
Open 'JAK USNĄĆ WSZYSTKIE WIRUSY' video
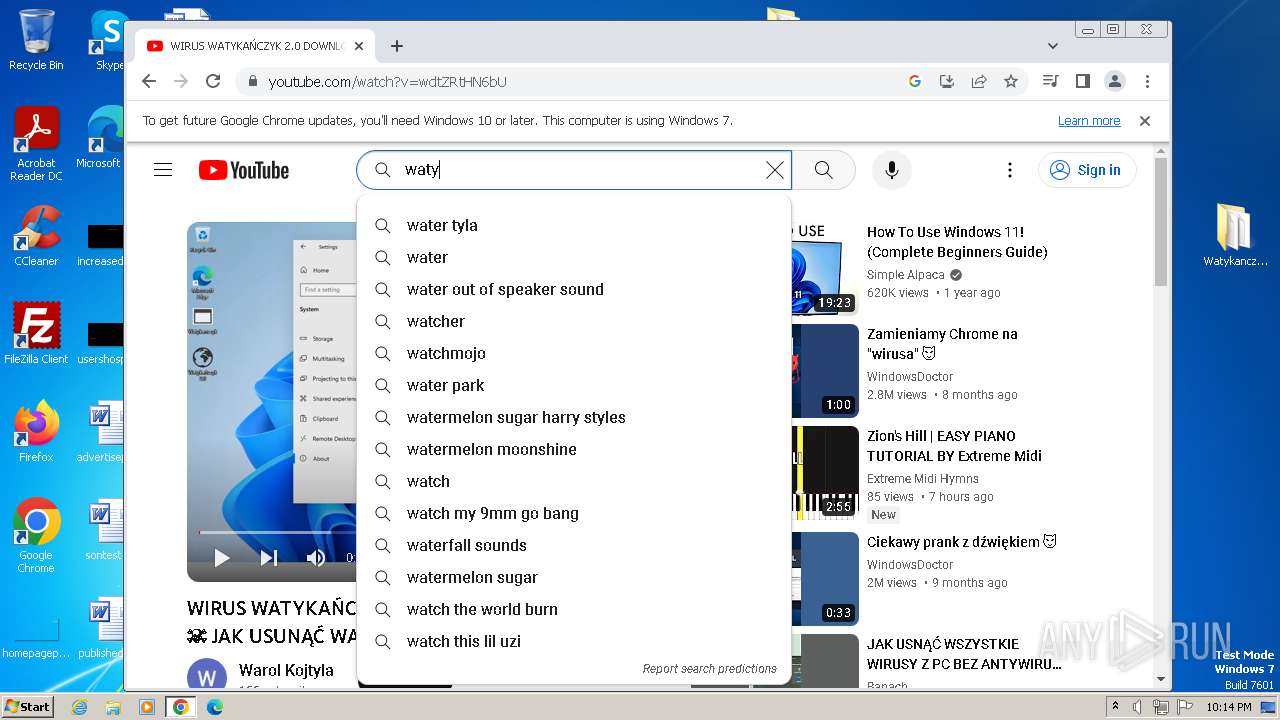[x=964, y=654]
